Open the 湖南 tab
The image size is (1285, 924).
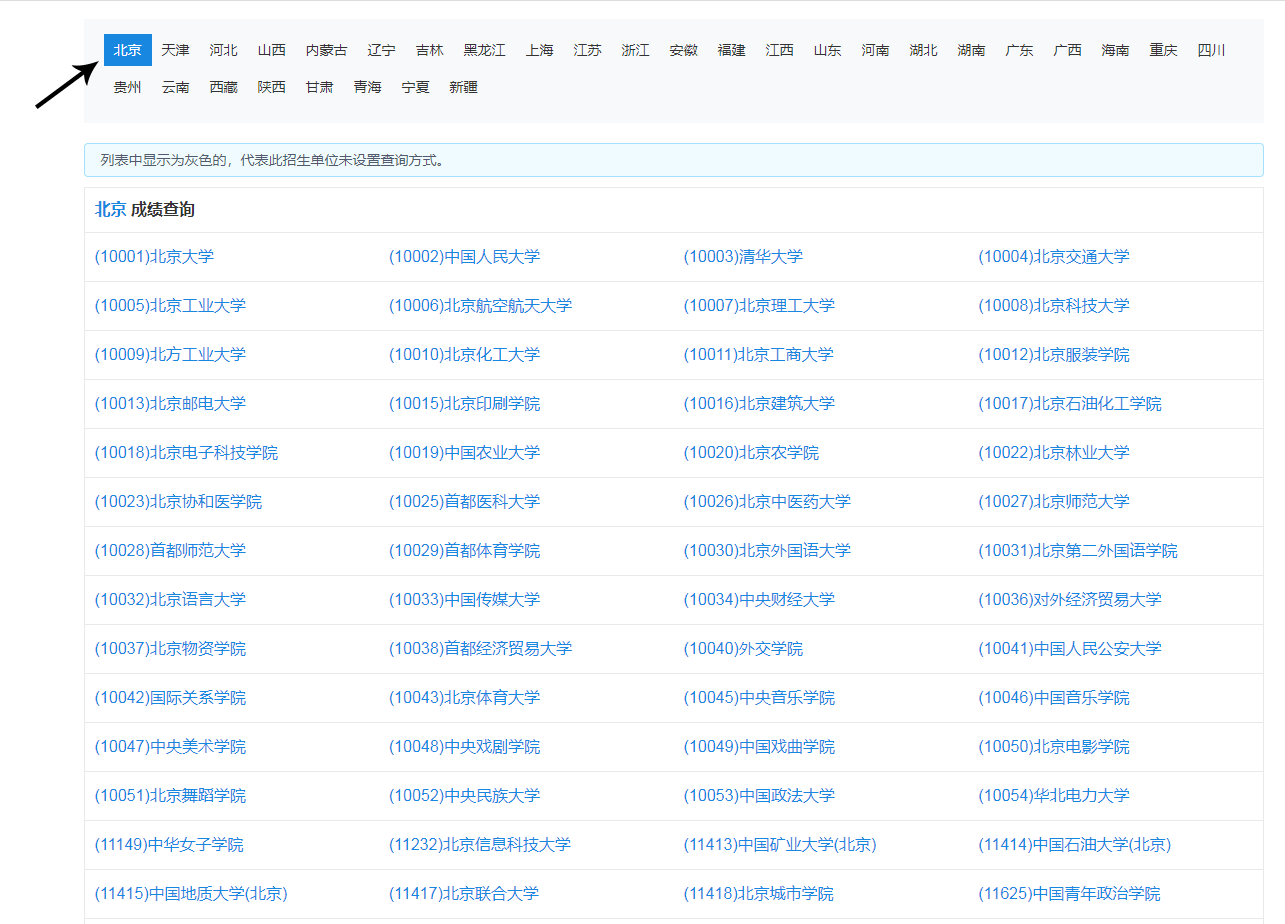point(972,50)
